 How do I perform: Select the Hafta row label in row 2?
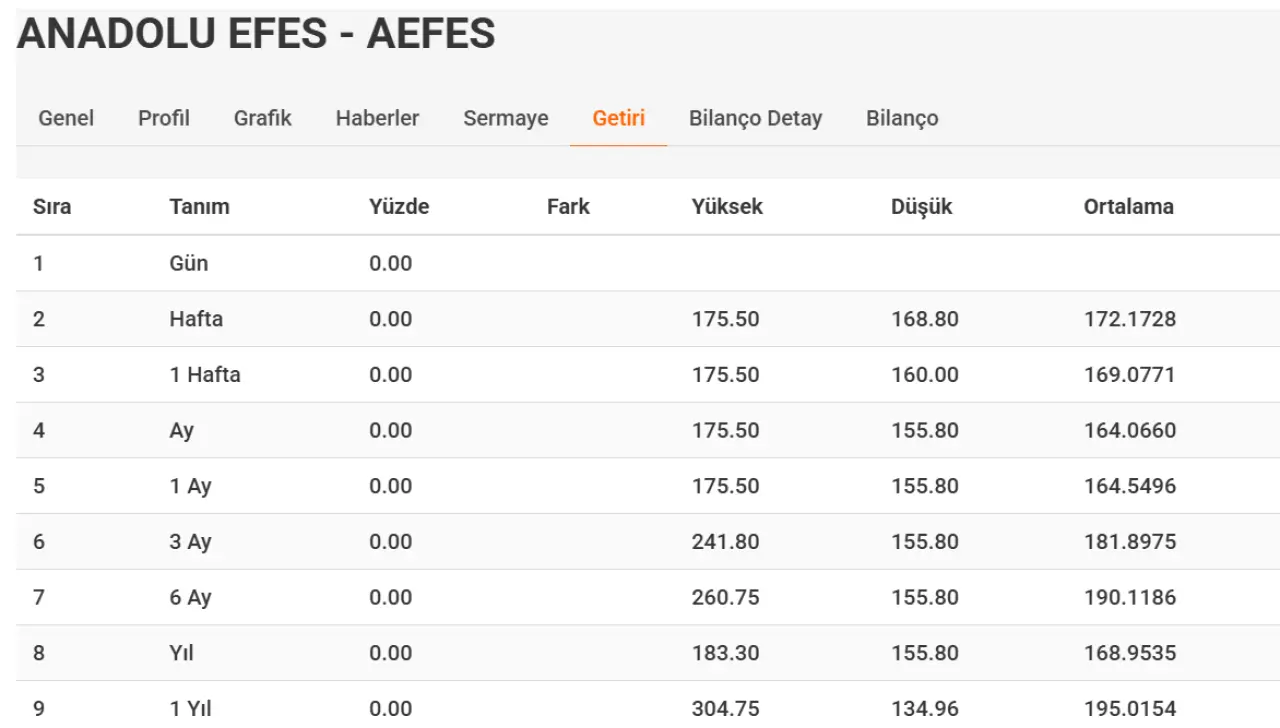click(x=196, y=320)
